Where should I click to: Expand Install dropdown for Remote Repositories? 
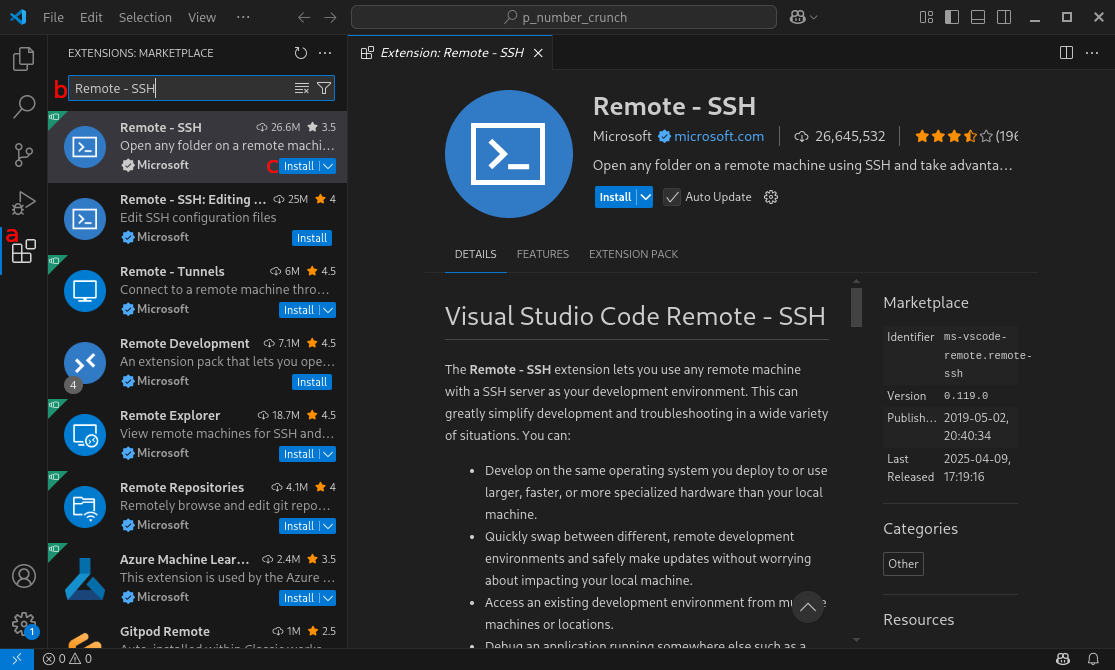328,526
